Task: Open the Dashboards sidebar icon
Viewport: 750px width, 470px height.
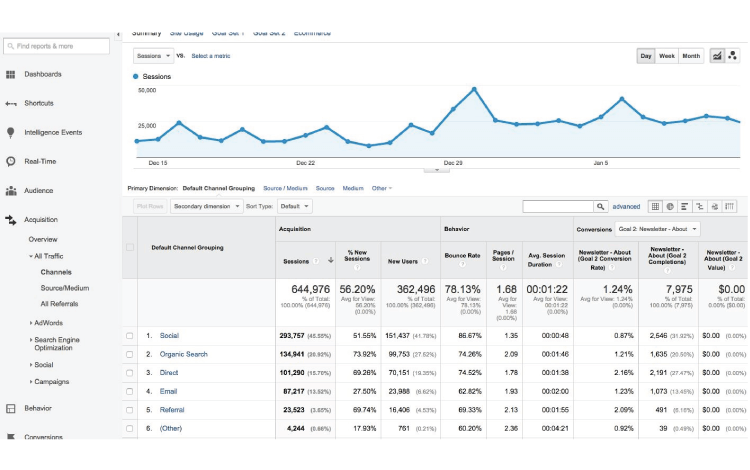Action: coord(11,75)
